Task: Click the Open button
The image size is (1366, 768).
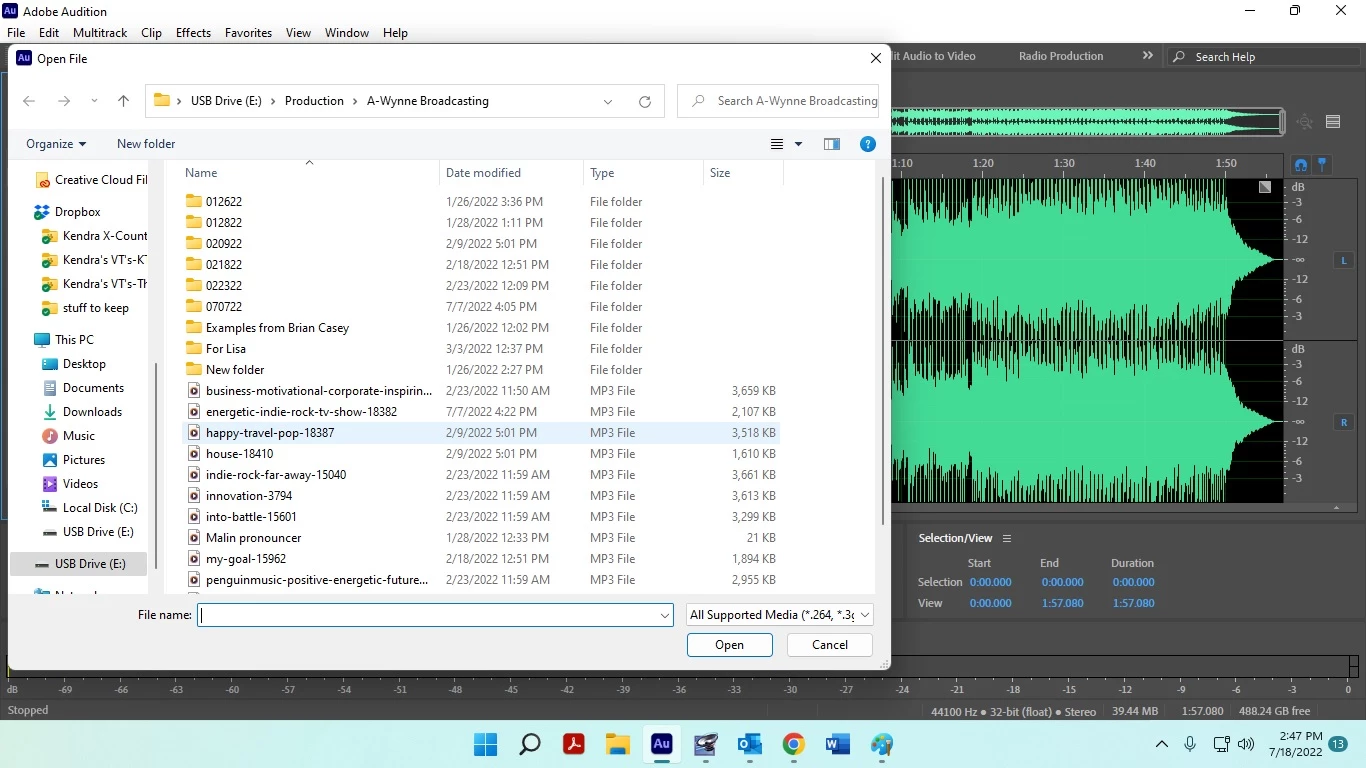Action: pos(730,645)
